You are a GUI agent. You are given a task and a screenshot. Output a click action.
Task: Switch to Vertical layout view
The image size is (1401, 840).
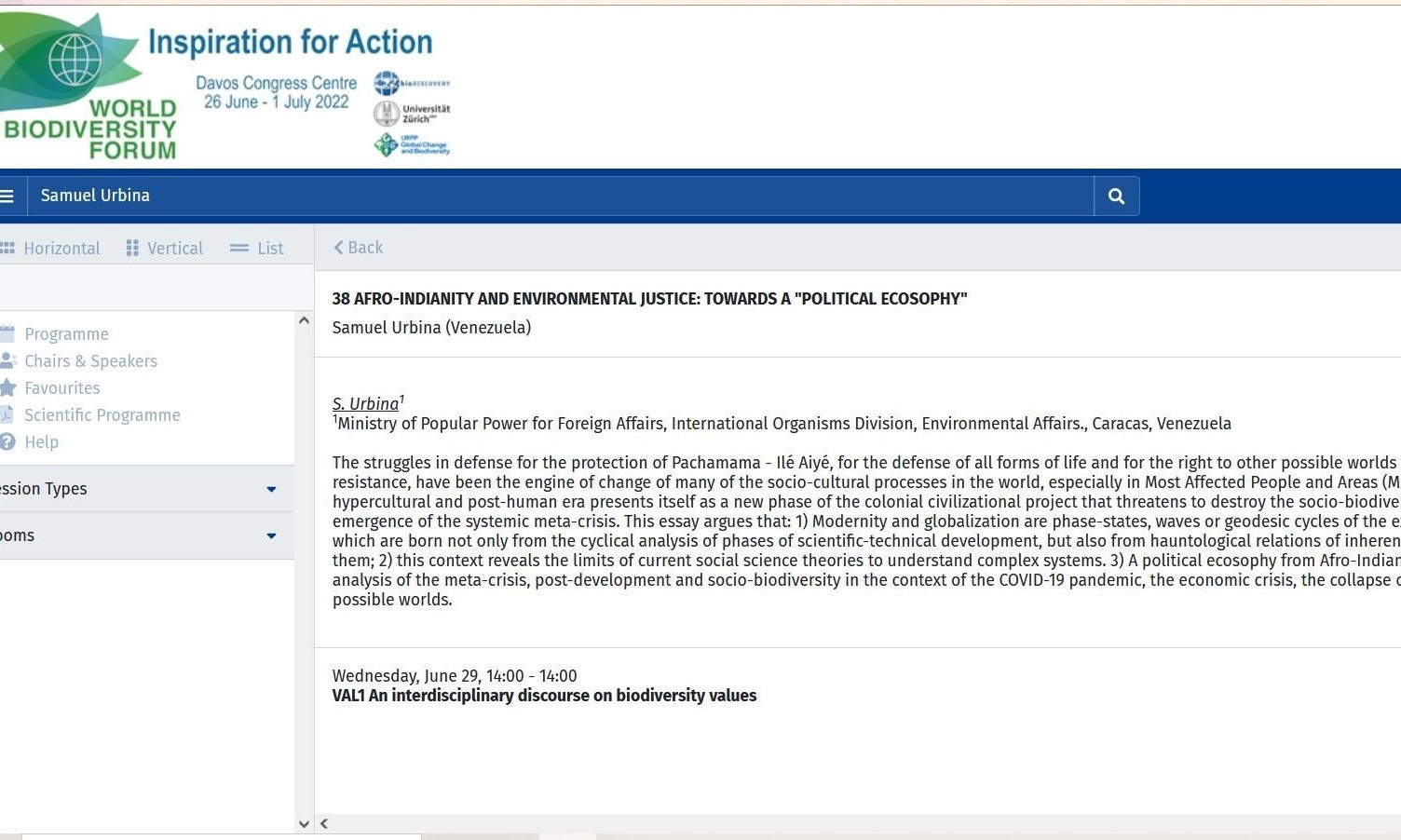[x=164, y=248]
